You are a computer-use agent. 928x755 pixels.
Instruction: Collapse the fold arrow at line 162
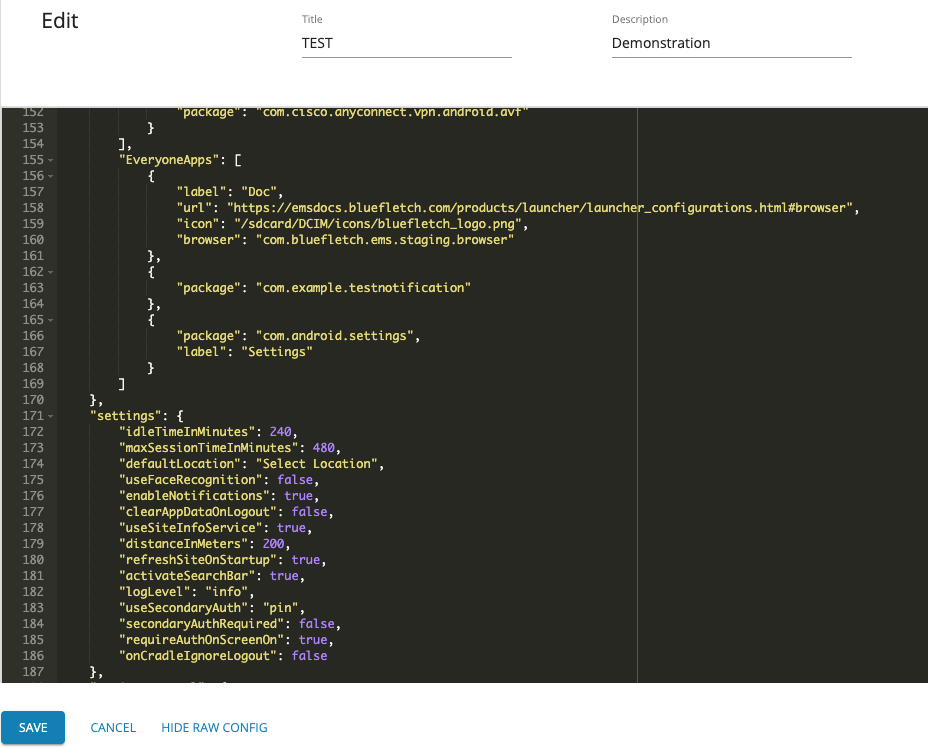51,272
